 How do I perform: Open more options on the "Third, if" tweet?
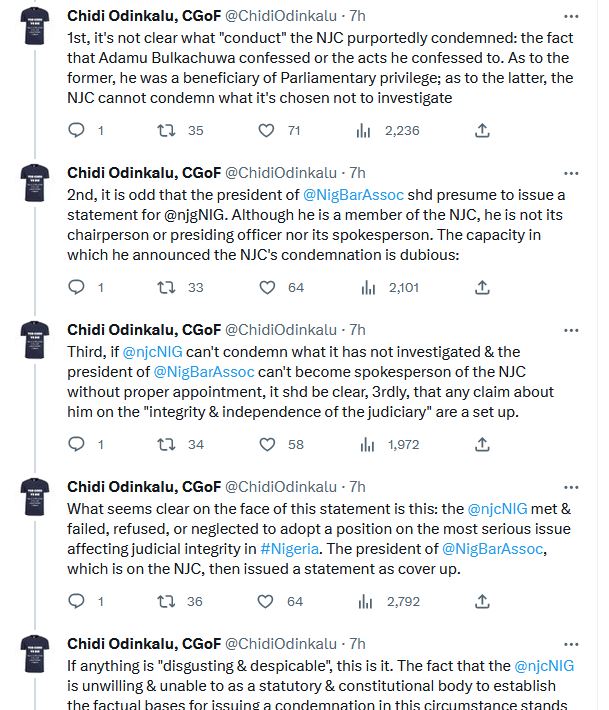[571, 330]
